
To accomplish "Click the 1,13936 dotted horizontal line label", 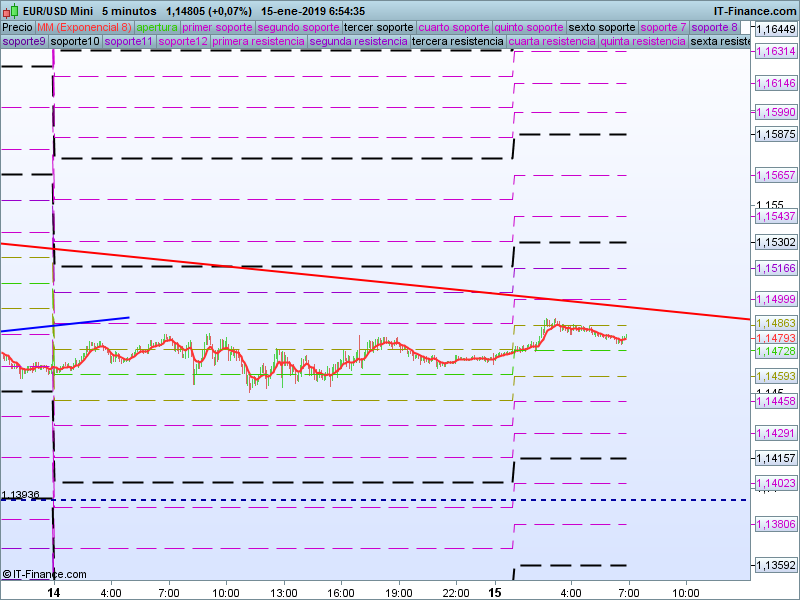I will (x=21, y=495).
